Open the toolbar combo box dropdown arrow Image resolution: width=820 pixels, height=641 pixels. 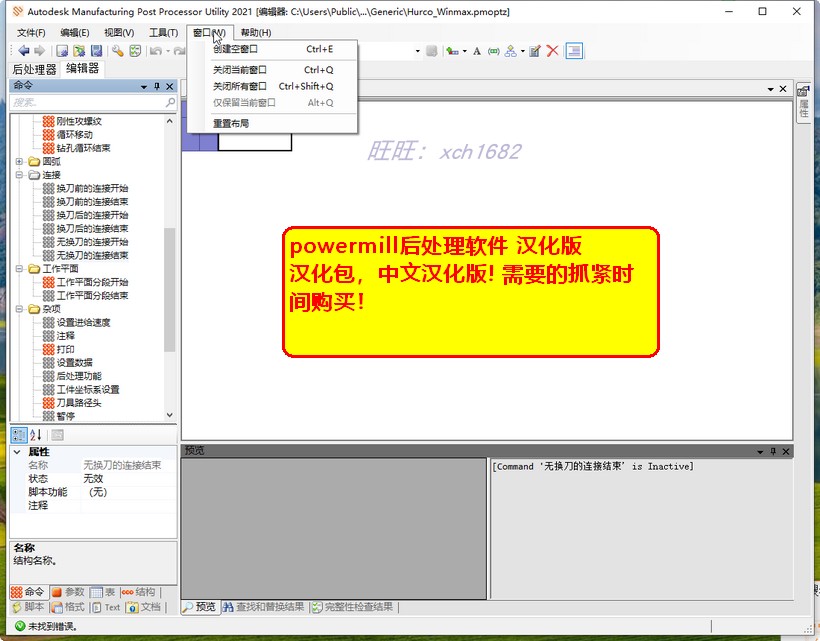[417, 51]
